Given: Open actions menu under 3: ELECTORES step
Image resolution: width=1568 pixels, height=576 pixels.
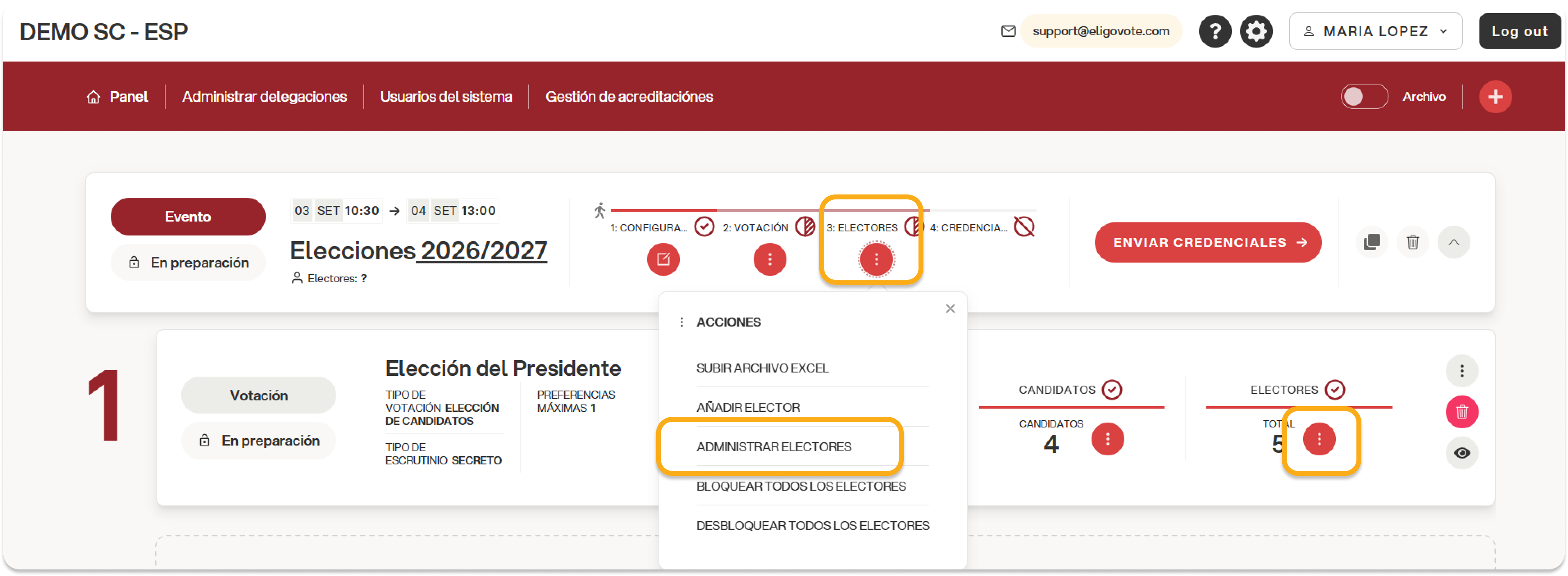Looking at the screenshot, I should [x=876, y=259].
